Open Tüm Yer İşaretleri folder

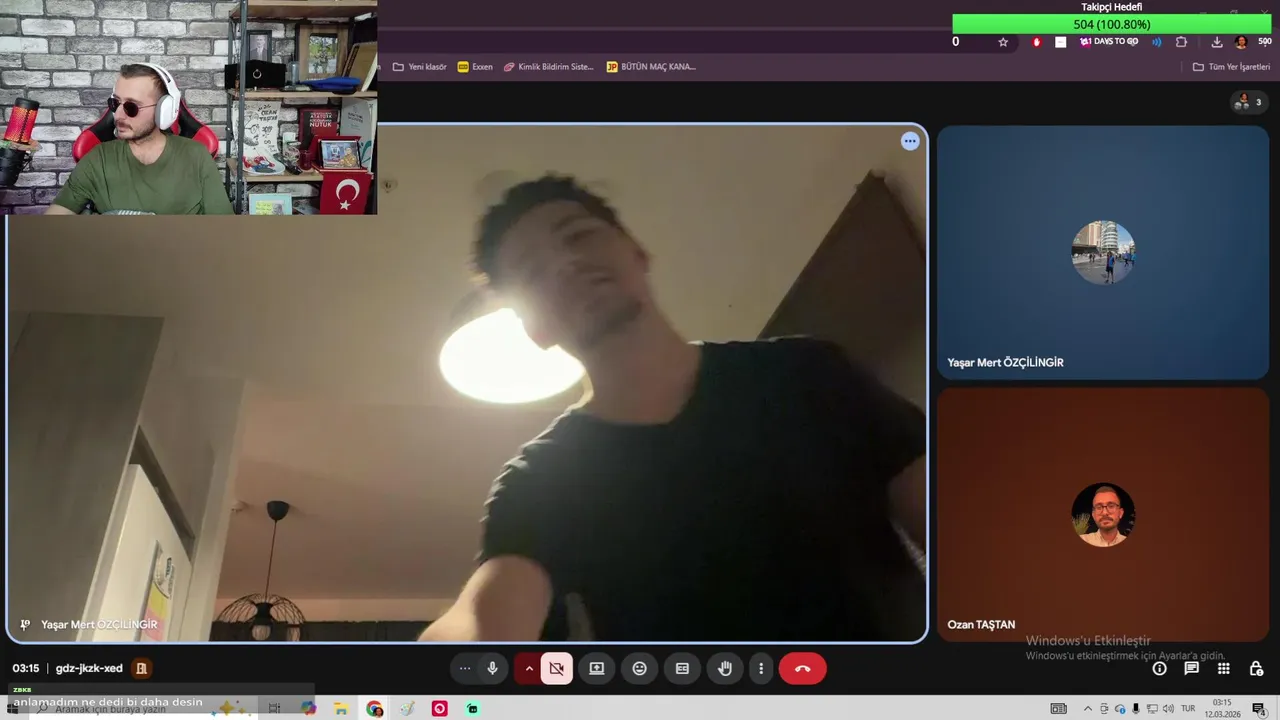pos(1231,67)
